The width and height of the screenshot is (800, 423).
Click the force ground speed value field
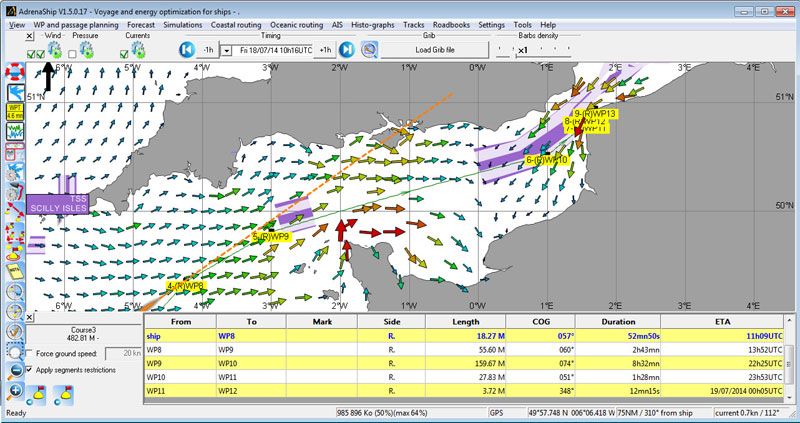[123, 354]
